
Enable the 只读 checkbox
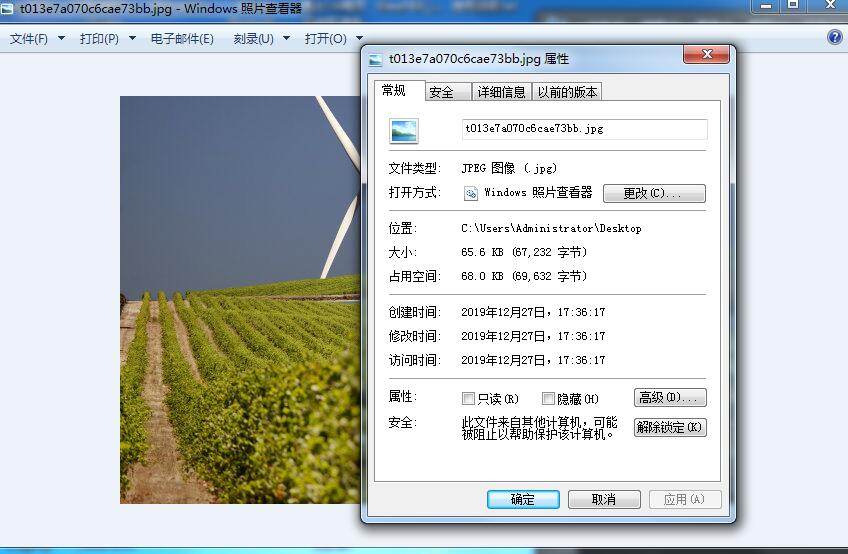point(468,398)
